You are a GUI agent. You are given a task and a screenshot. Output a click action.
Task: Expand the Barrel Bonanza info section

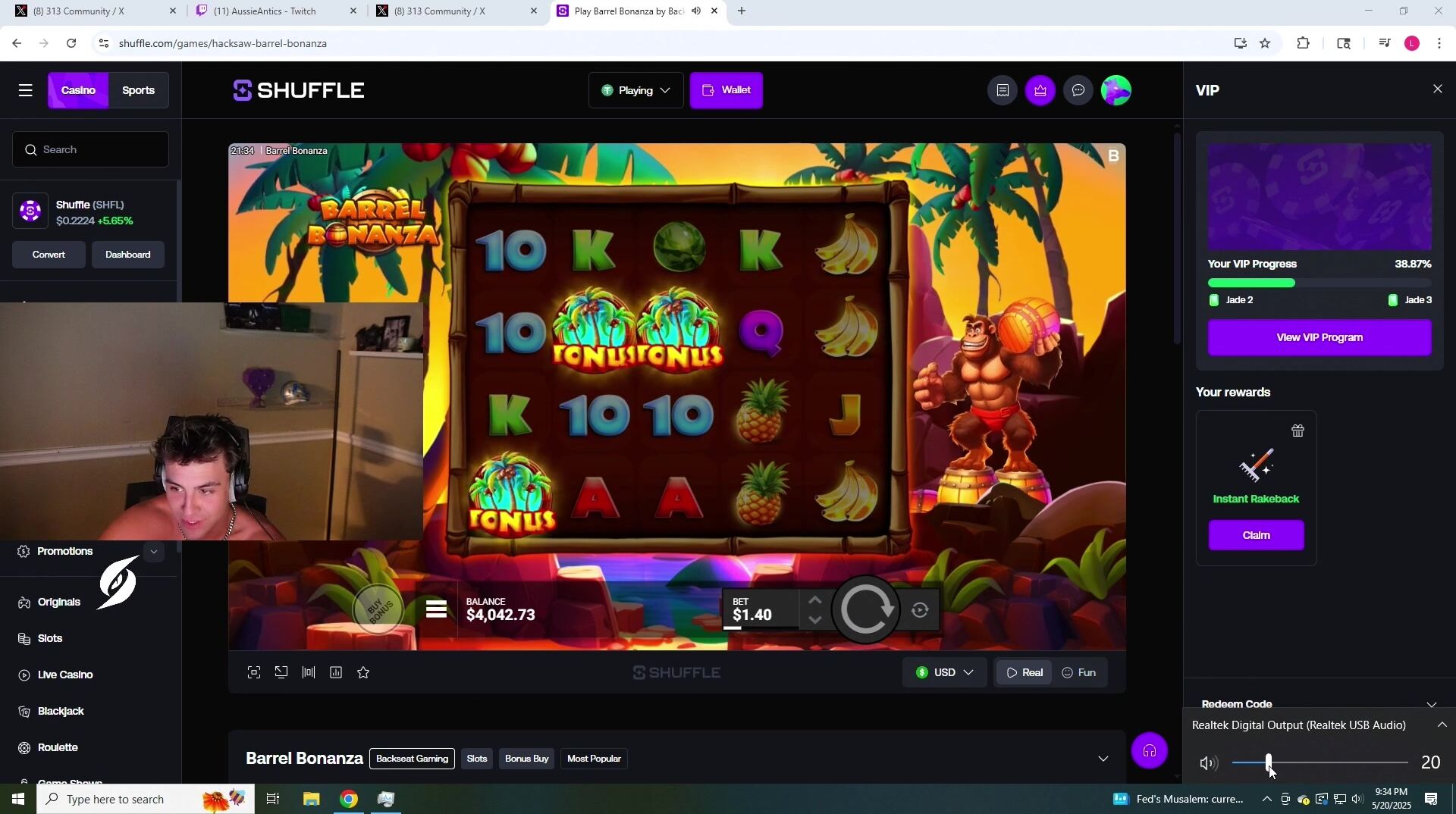tap(1103, 759)
